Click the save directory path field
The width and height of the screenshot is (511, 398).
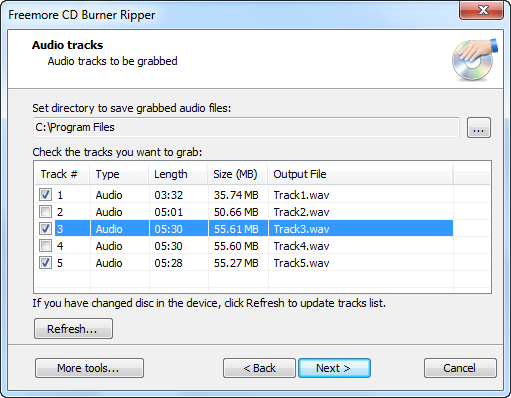[246, 127]
